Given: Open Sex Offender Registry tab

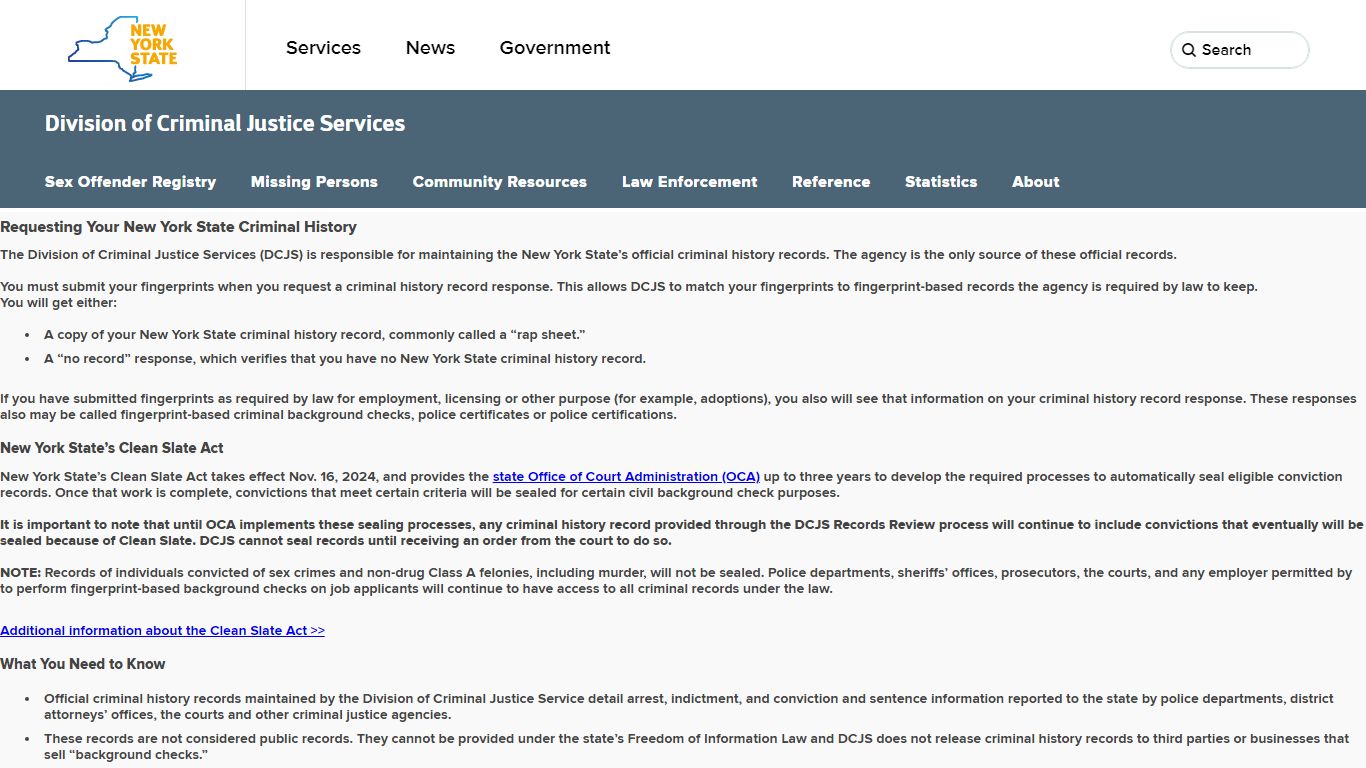Looking at the screenshot, I should [130, 182].
